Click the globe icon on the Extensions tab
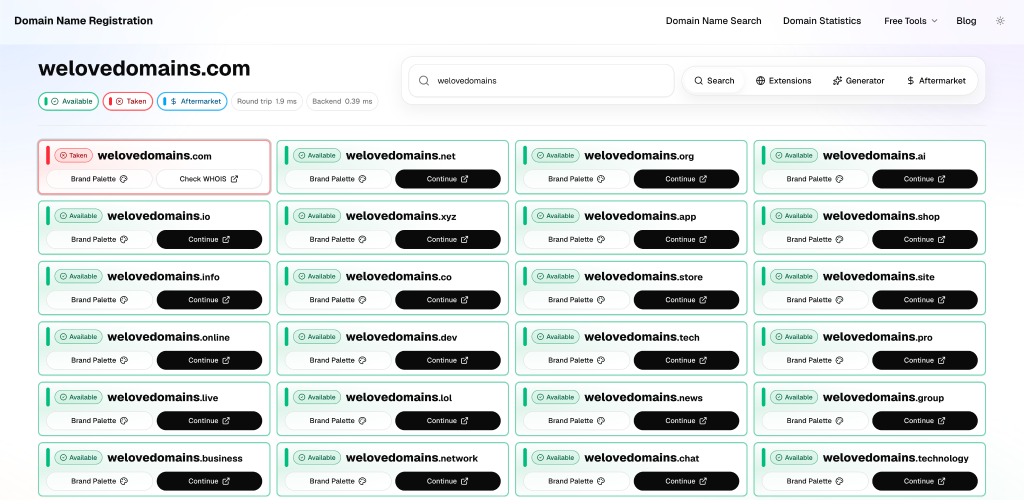This screenshot has height=500, width=1024. tap(760, 81)
